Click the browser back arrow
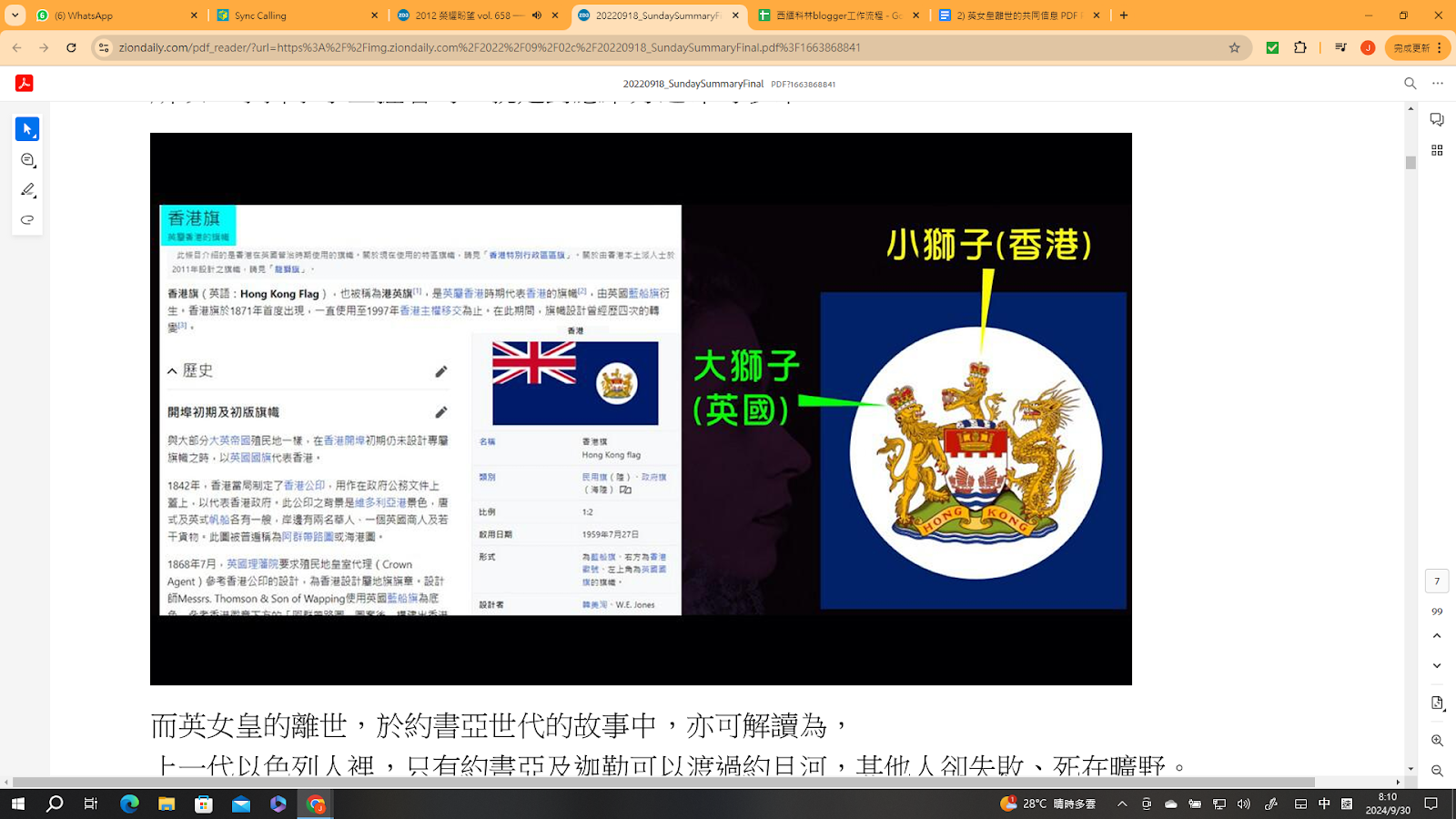Viewport: 1456px width, 819px height. pyautogui.click(x=17, y=47)
